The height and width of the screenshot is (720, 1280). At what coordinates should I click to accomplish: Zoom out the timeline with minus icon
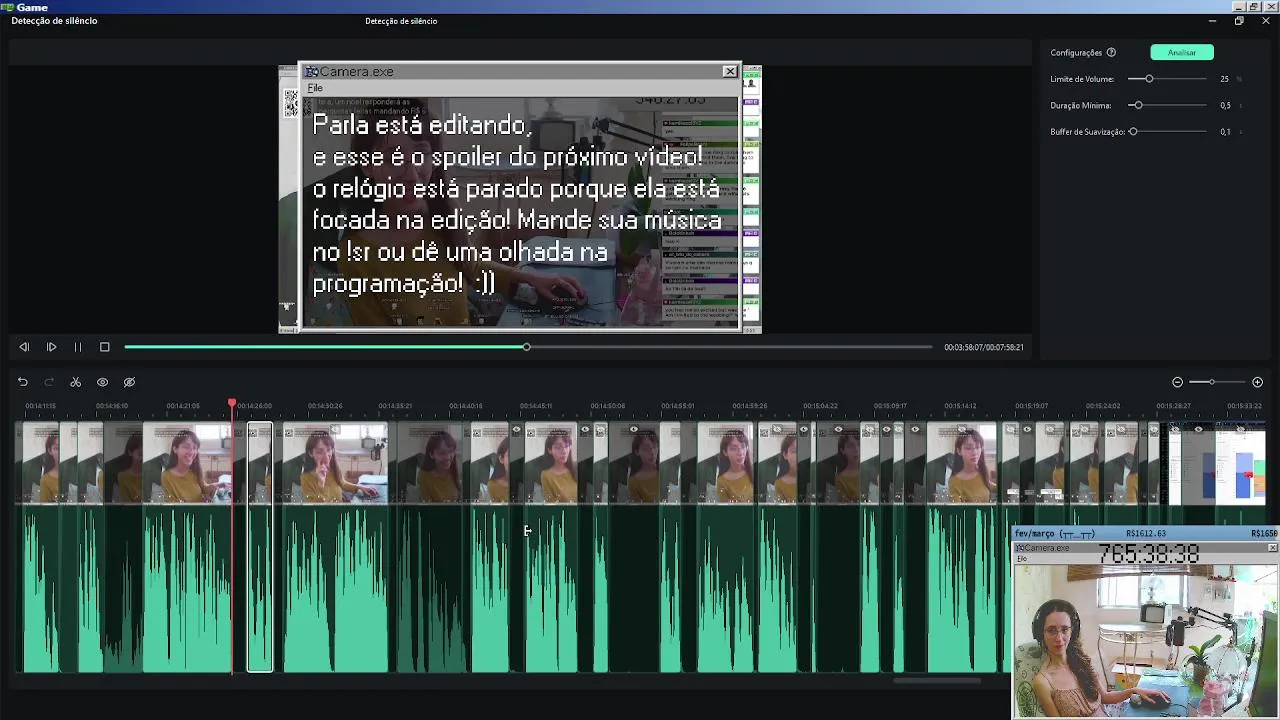(1177, 382)
